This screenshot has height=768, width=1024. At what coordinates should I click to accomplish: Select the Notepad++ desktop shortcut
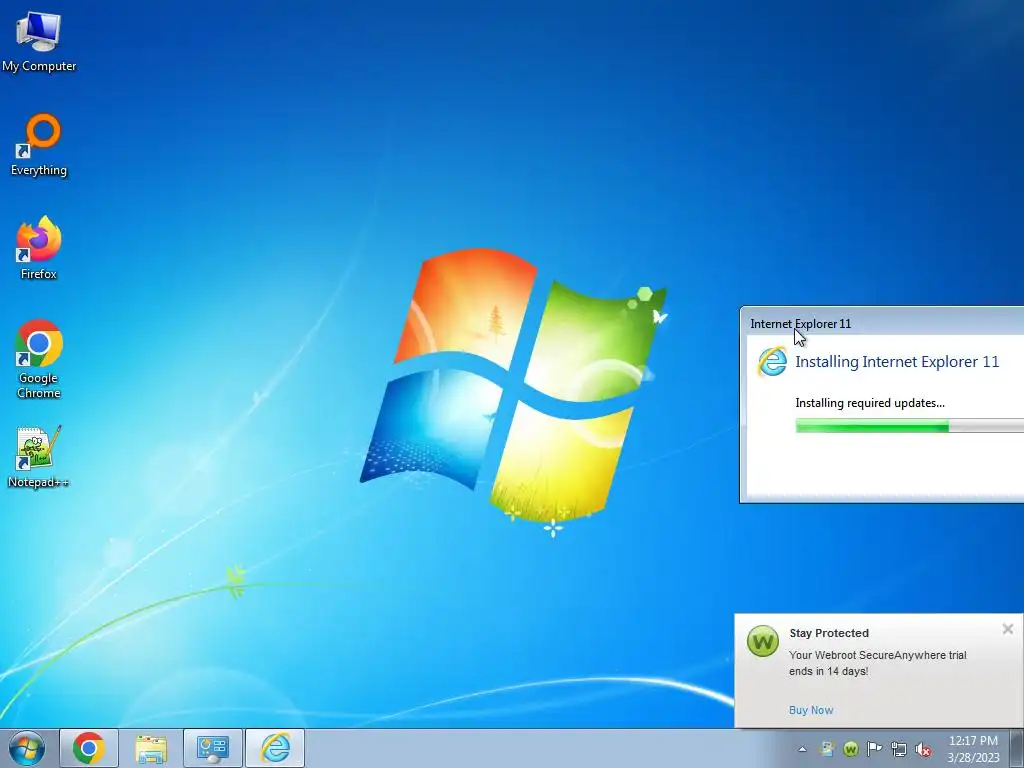coord(38,456)
